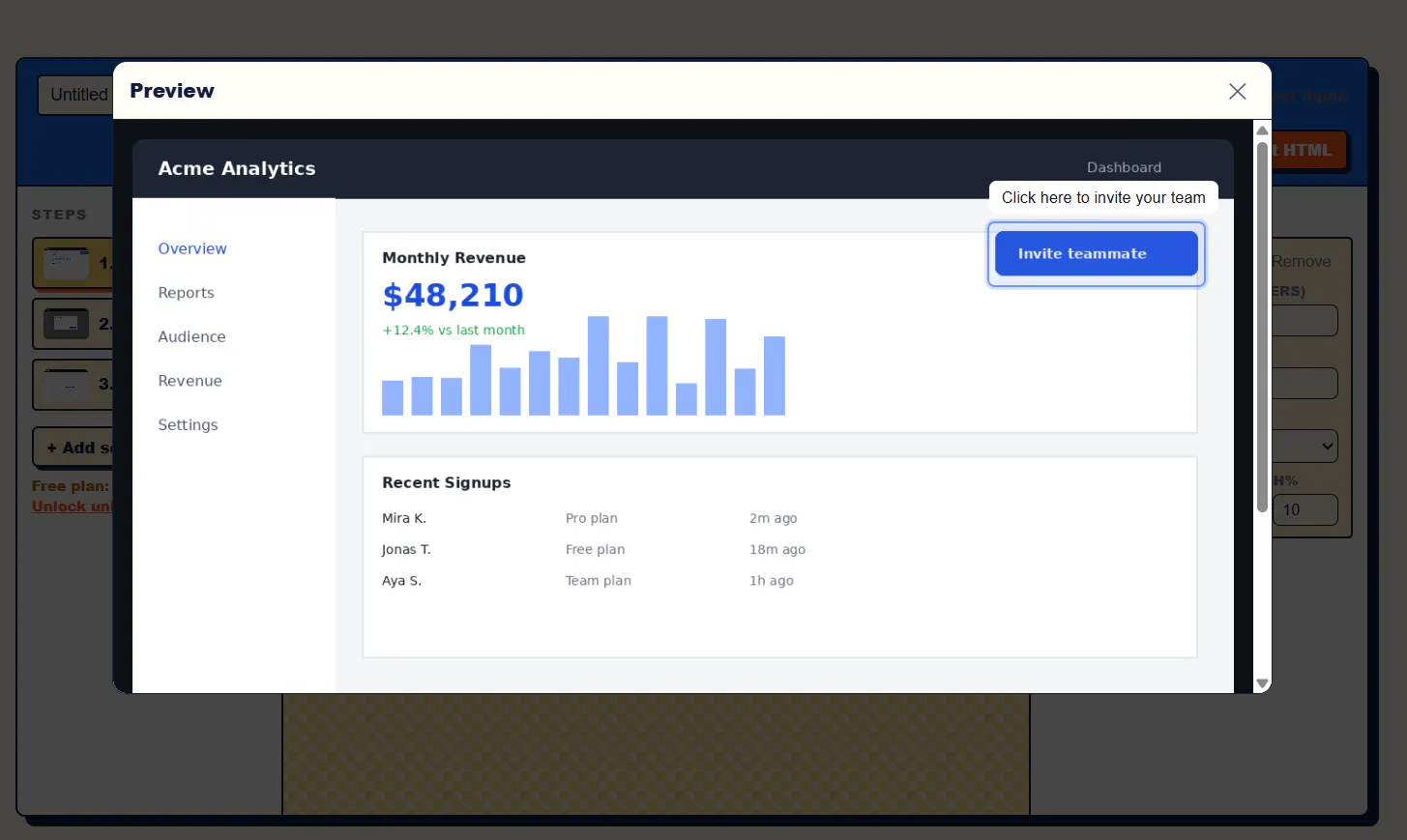
Task: Select the Jonas T. signup name
Action: pyautogui.click(x=406, y=549)
